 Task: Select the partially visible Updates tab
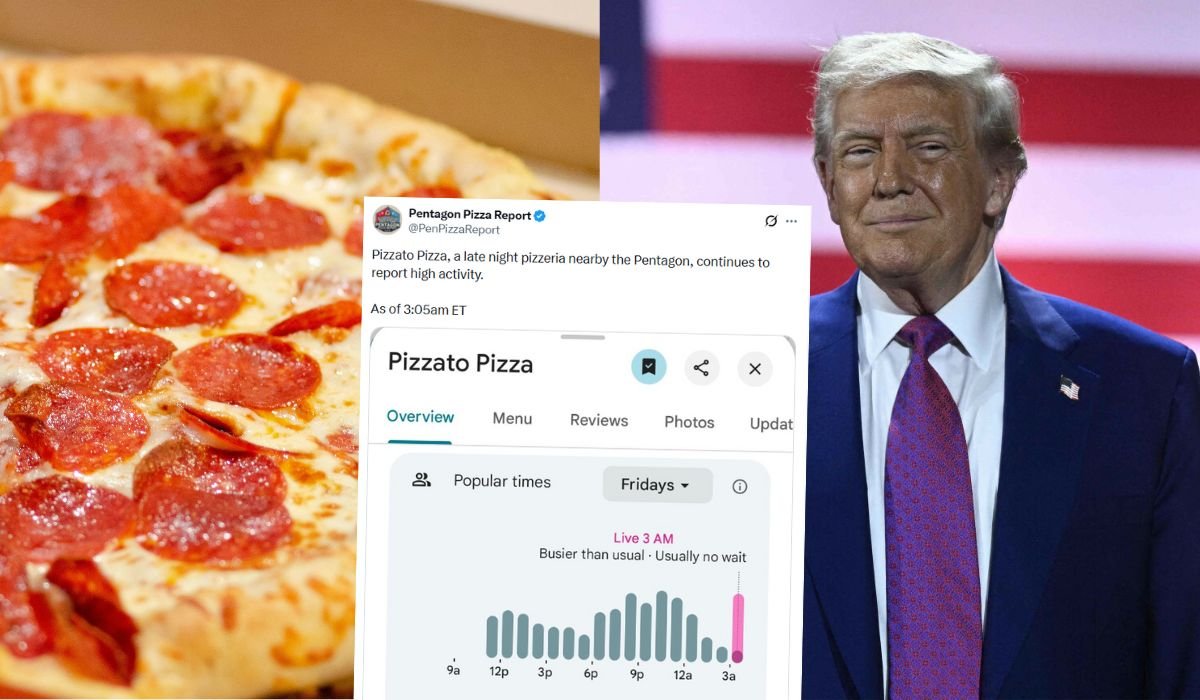click(x=771, y=424)
